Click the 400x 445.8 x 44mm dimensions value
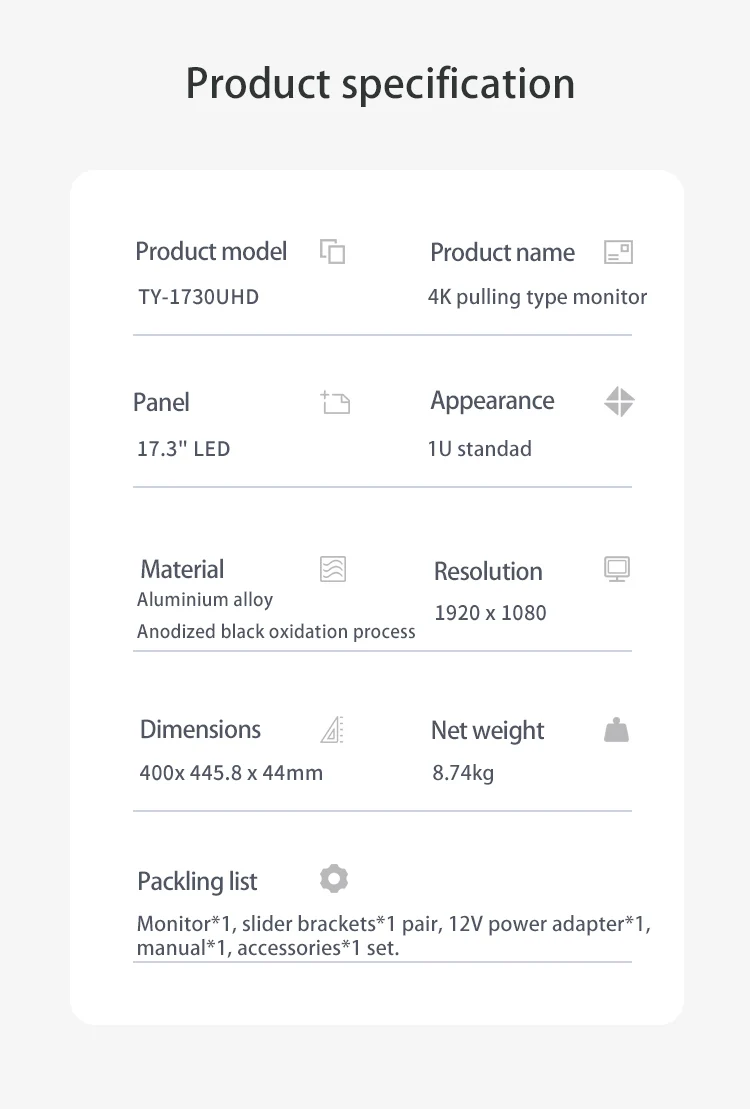 [x=231, y=773]
